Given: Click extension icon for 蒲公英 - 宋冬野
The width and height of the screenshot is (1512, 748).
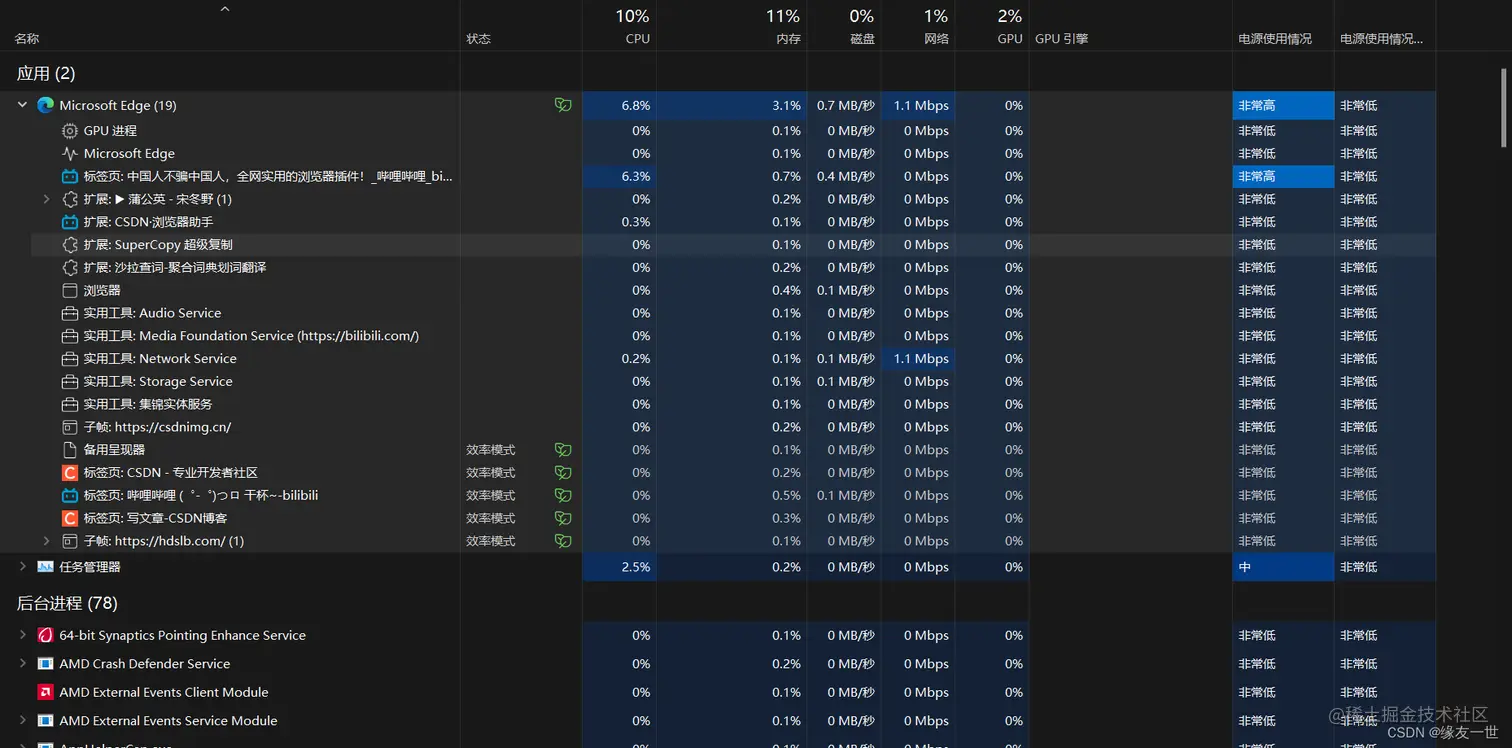Looking at the screenshot, I should click(x=70, y=199).
